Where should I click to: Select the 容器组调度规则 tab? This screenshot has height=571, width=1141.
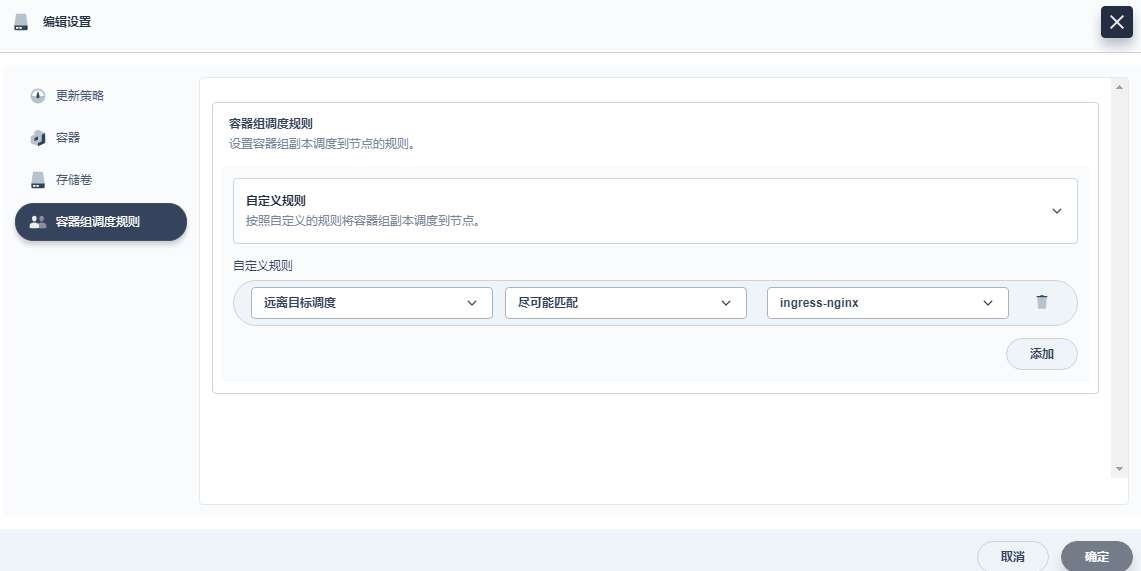coord(100,222)
